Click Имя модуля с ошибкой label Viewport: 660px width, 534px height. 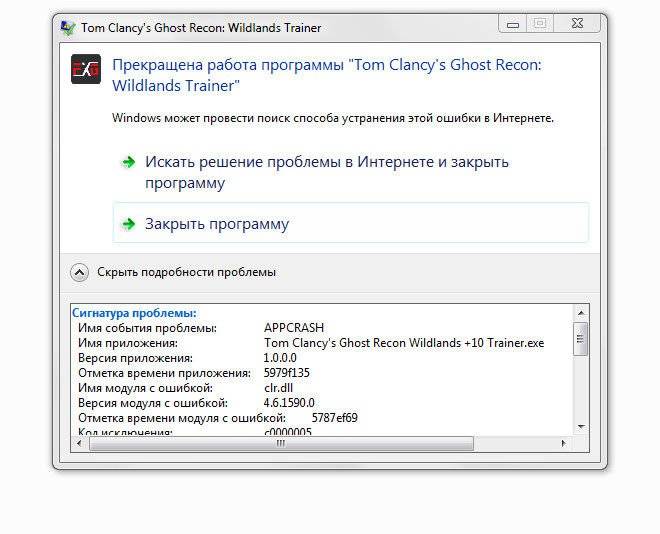pyautogui.click(x=146, y=388)
